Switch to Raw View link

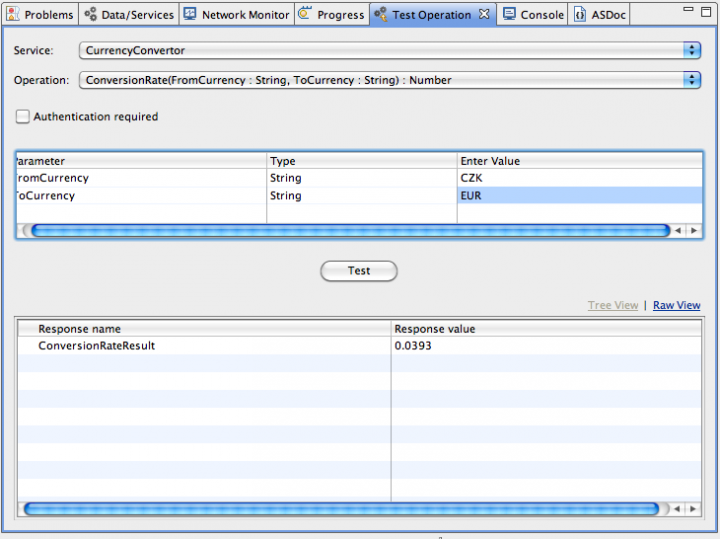[x=676, y=305]
